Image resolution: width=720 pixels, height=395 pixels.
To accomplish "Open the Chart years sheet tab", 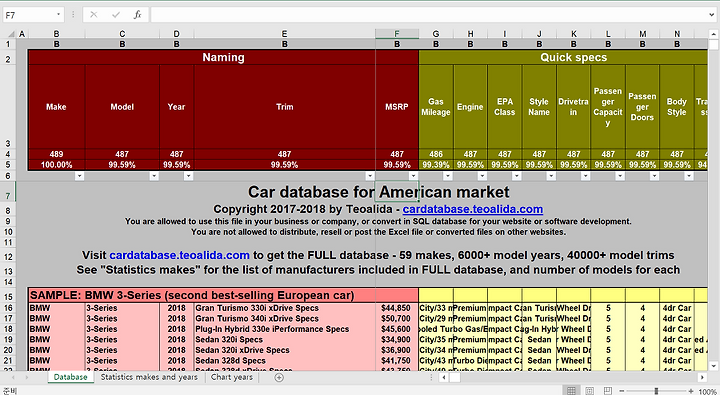I will [231, 377].
